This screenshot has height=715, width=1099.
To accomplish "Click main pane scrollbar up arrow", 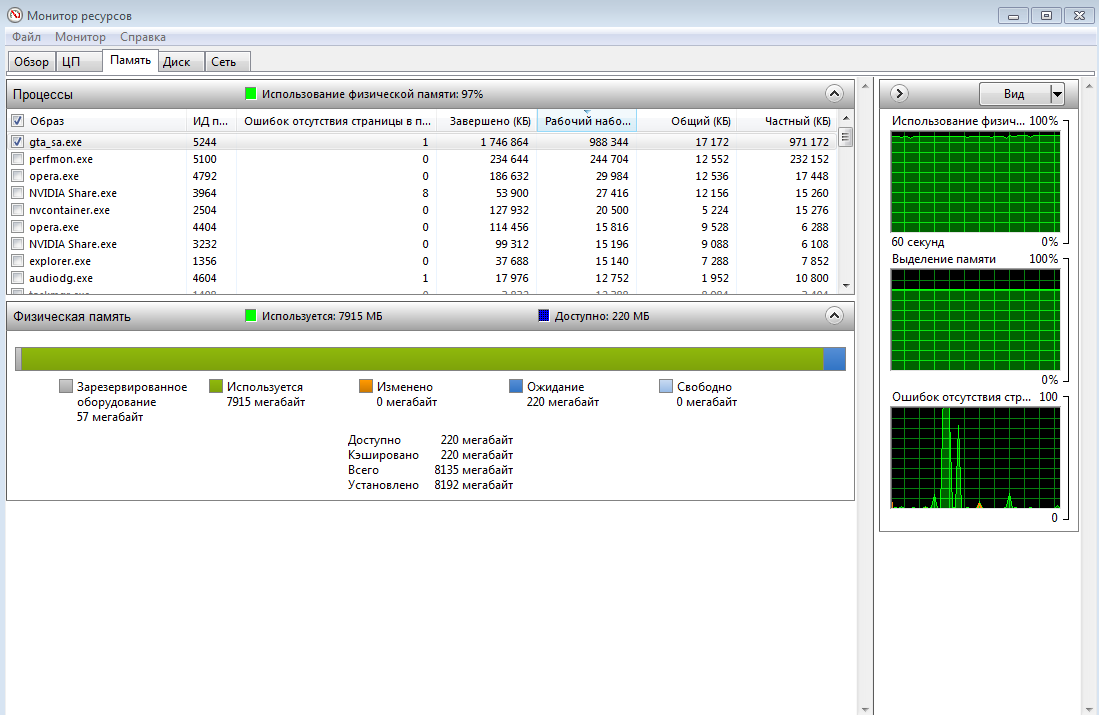I will 865,86.
